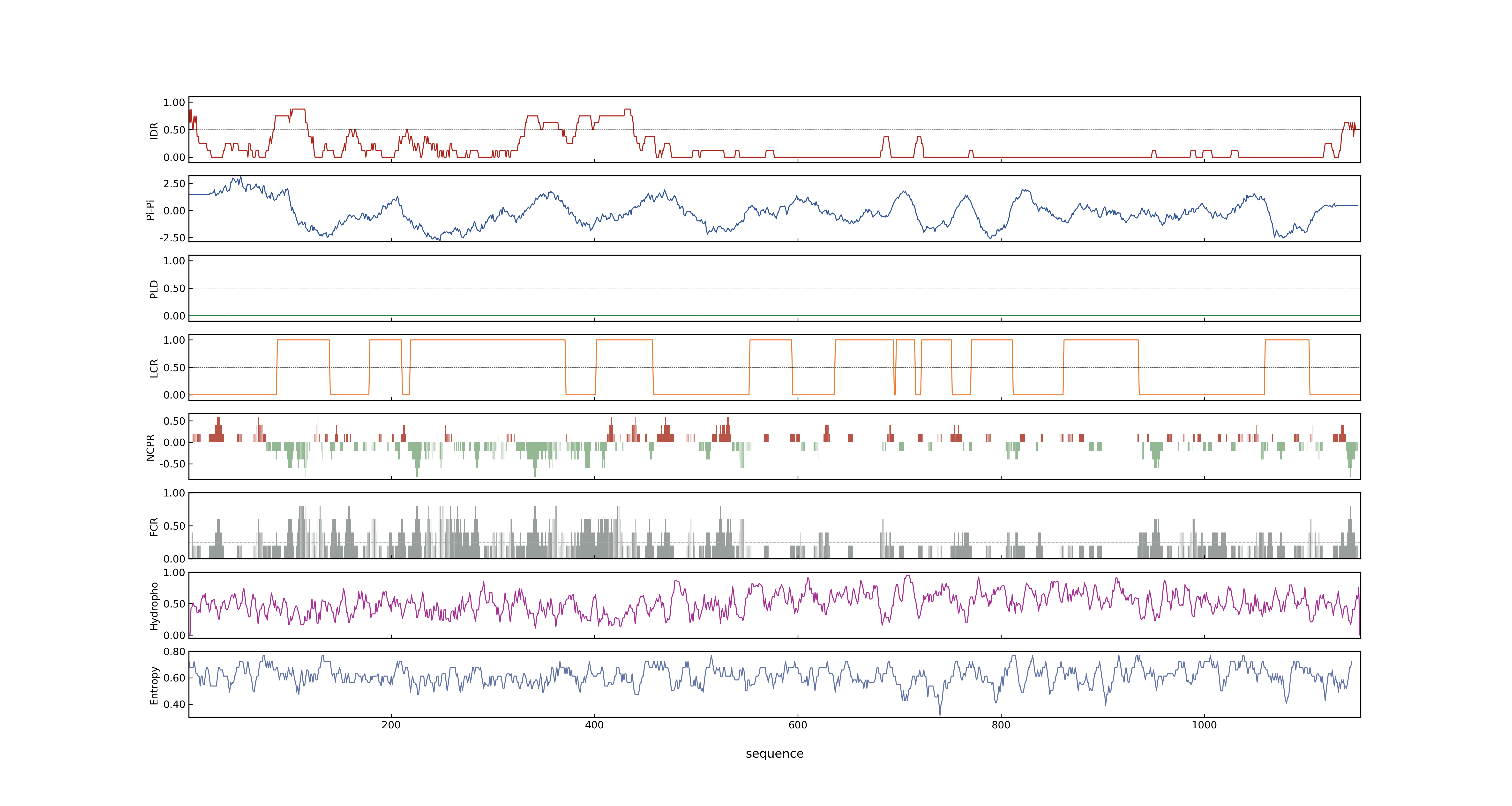The height and width of the screenshot is (806, 1512).
Task: Click the "Hydropho" y-axis label
Action: (154, 606)
